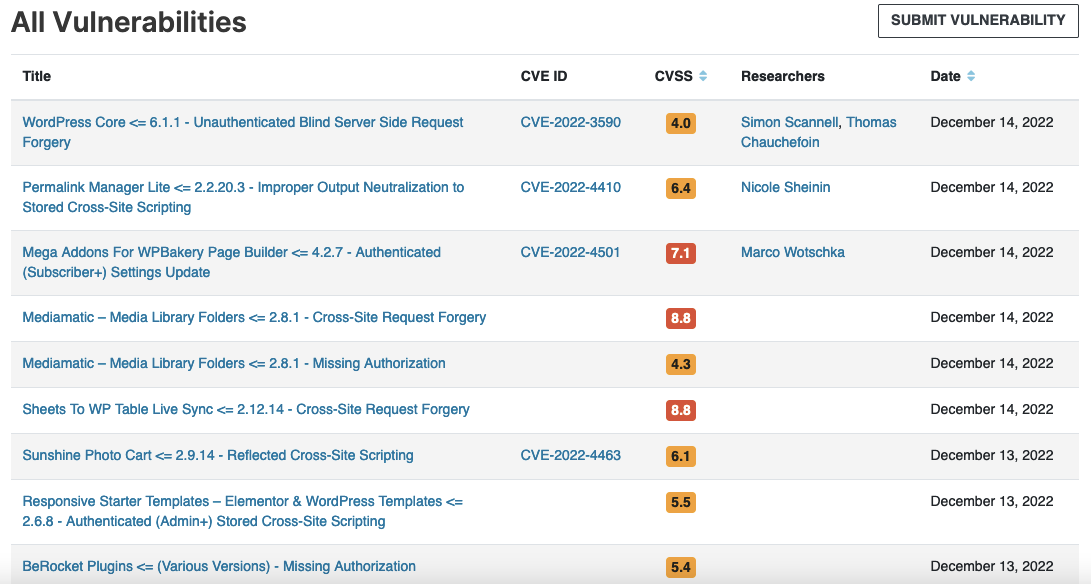
Task: Click the 7.1 CVSS score badge
Action: 680,253
